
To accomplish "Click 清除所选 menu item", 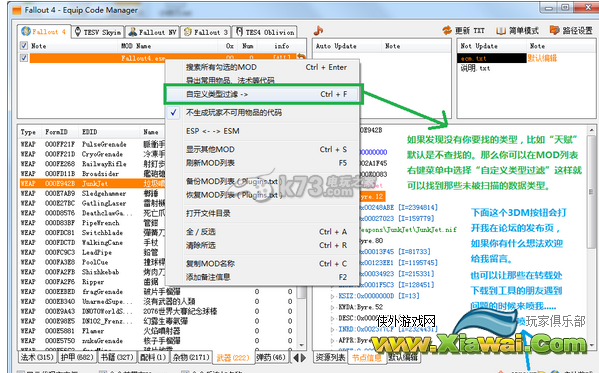I will (x=262, y=245).
